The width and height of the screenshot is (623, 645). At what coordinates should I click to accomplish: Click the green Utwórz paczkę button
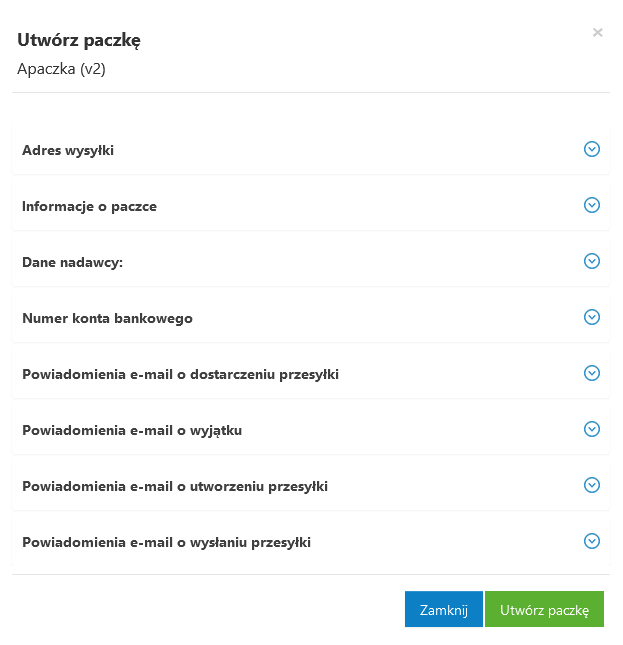click(x=544, y=609)
